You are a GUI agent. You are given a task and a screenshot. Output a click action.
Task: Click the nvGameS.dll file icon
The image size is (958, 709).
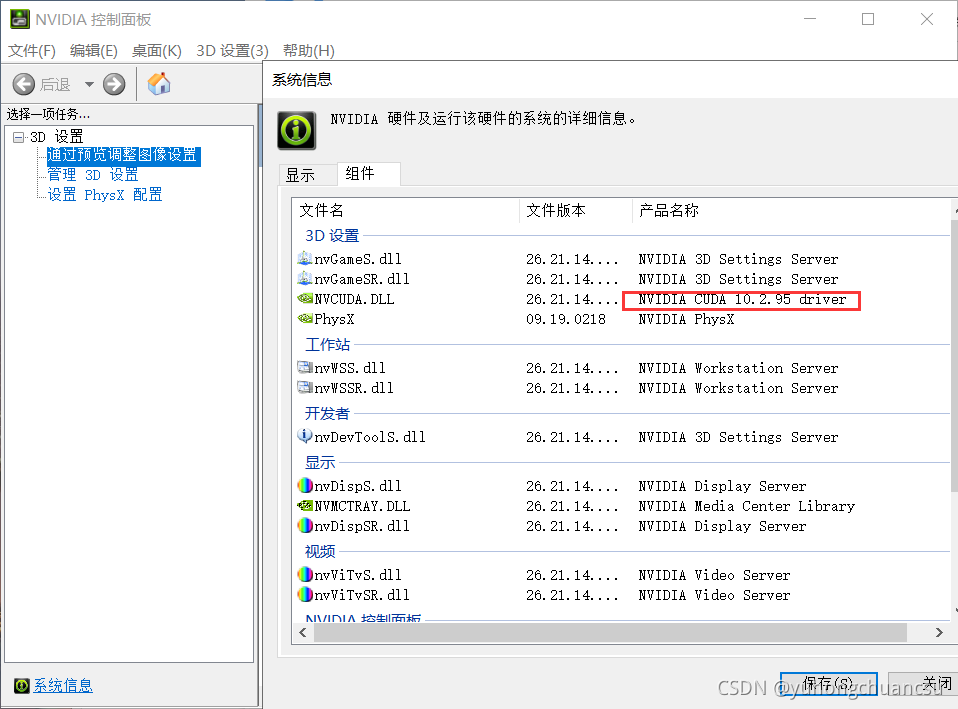point(304,259)
